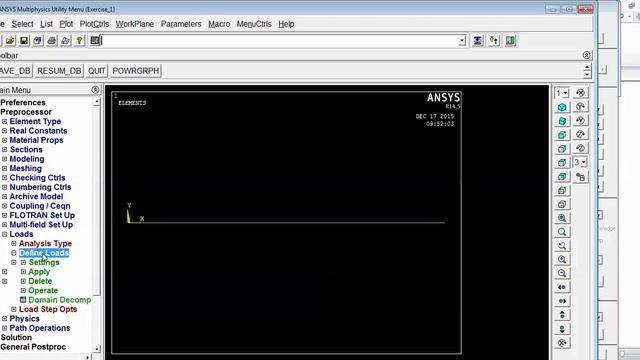Open the window number '1' dropdown
This screenshot has width=640, height=360.
pos(562,93)
